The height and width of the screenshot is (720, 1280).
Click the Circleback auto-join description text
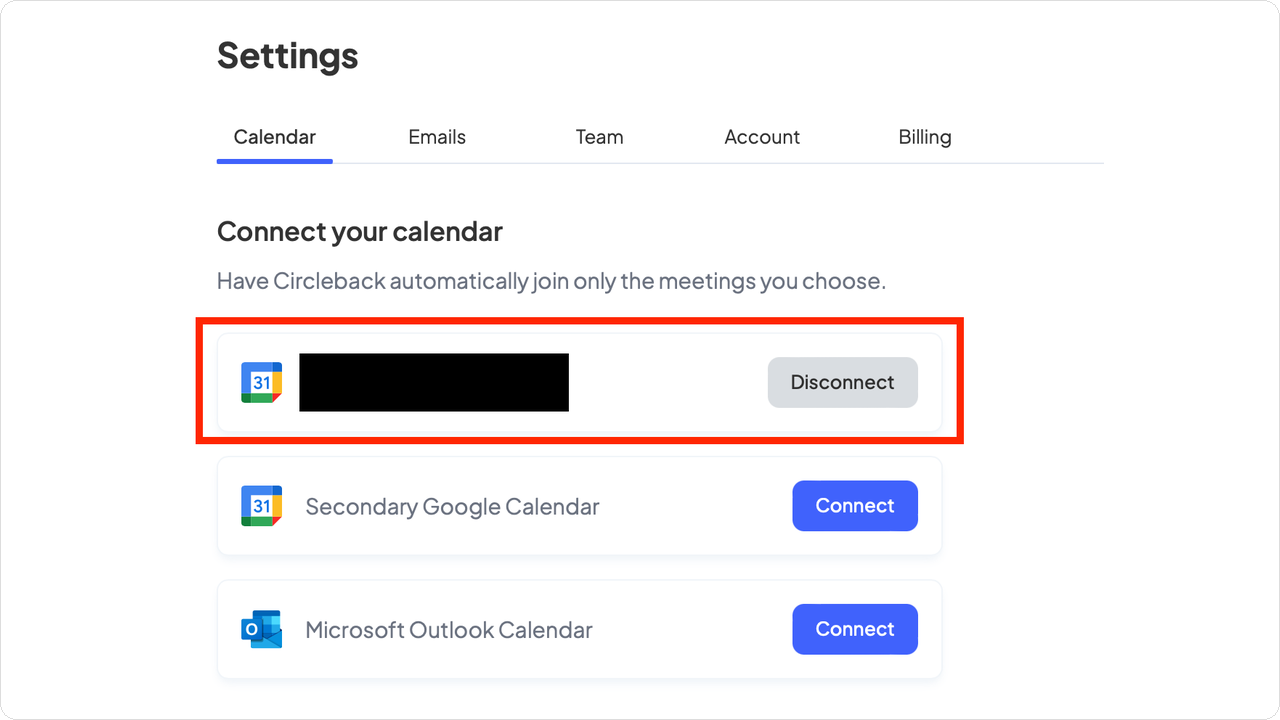551,281
